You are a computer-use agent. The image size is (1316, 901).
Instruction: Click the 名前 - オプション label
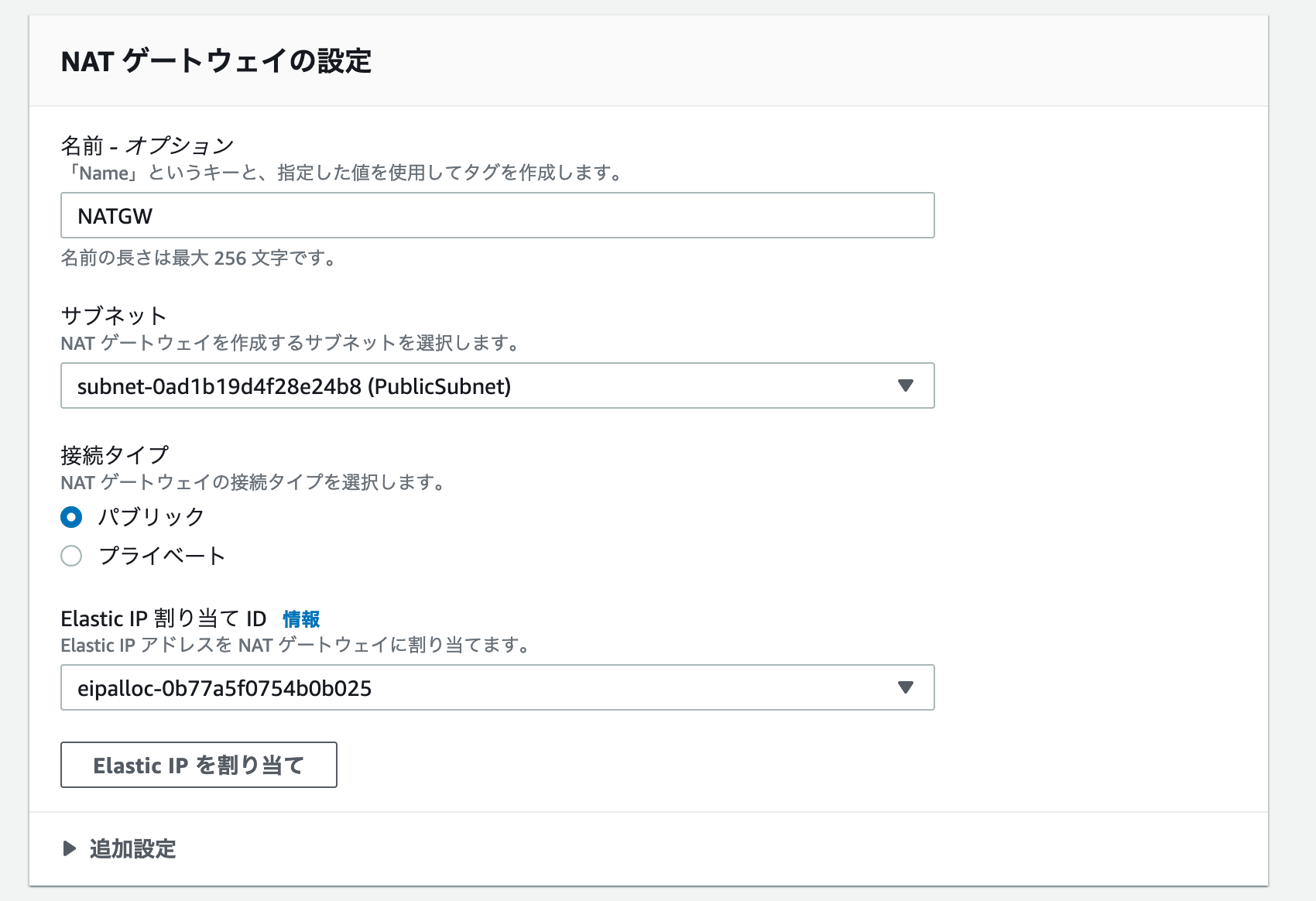(147, 143)
